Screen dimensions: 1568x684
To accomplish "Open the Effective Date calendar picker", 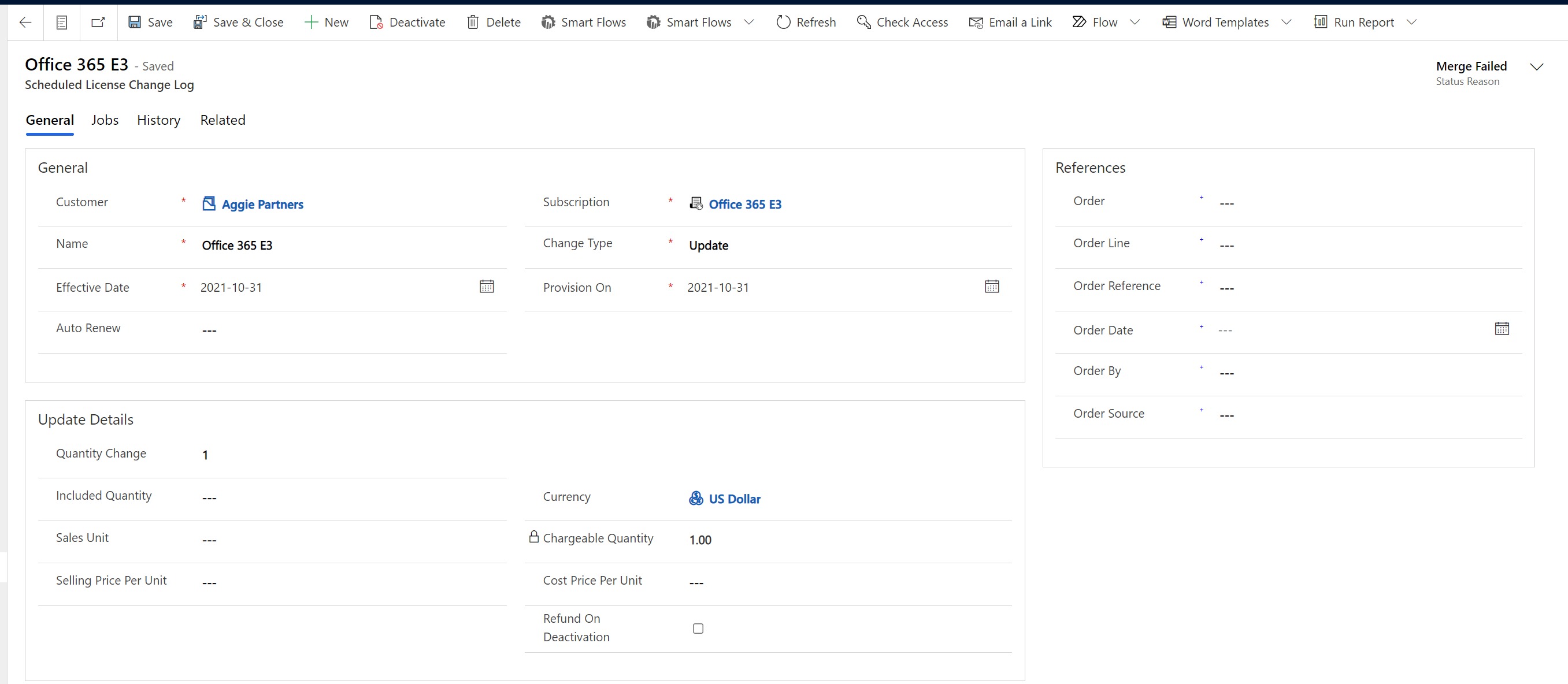I will 486,287.
